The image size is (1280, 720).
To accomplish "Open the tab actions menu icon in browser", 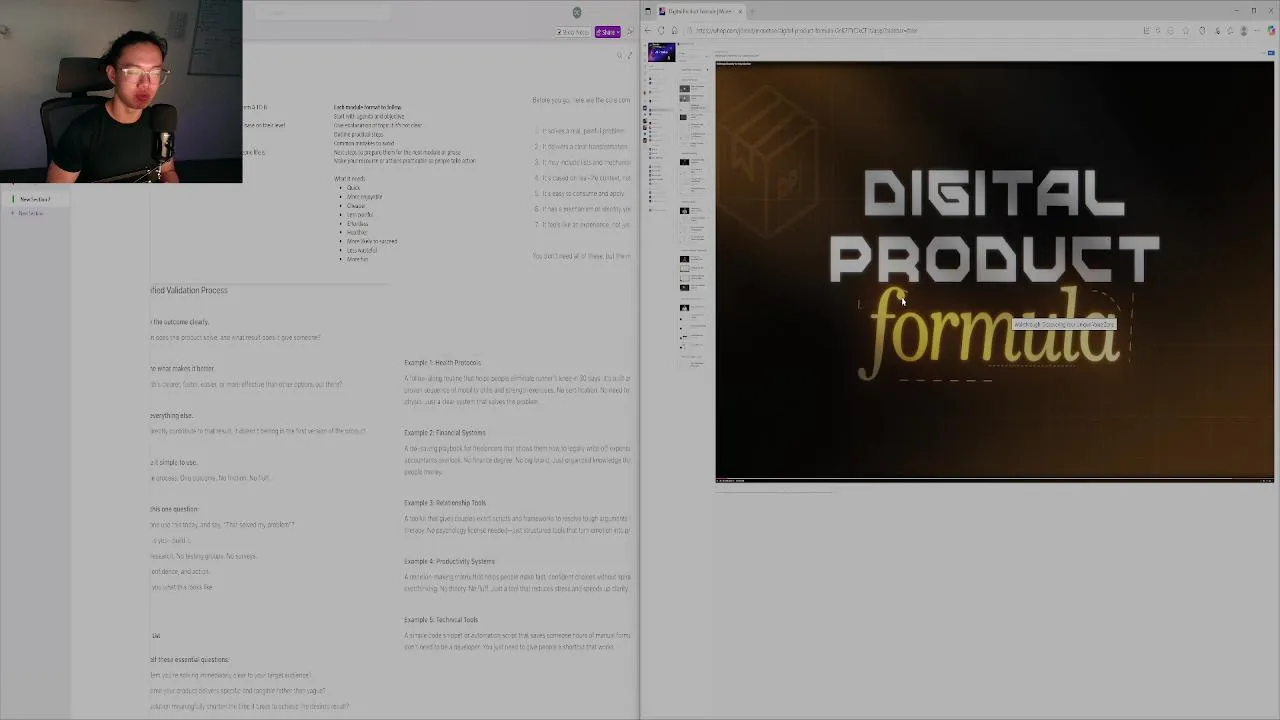I will tap(647, 11).
